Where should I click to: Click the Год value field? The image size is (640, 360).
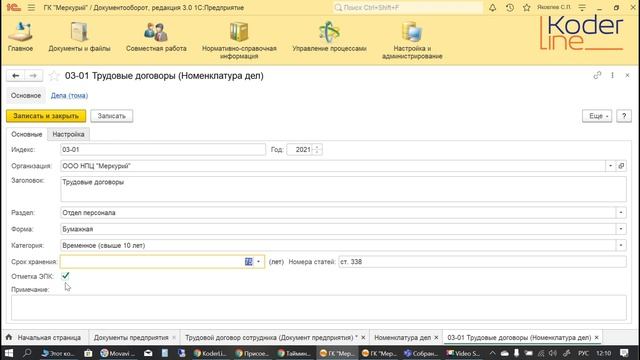coord(300,149)
